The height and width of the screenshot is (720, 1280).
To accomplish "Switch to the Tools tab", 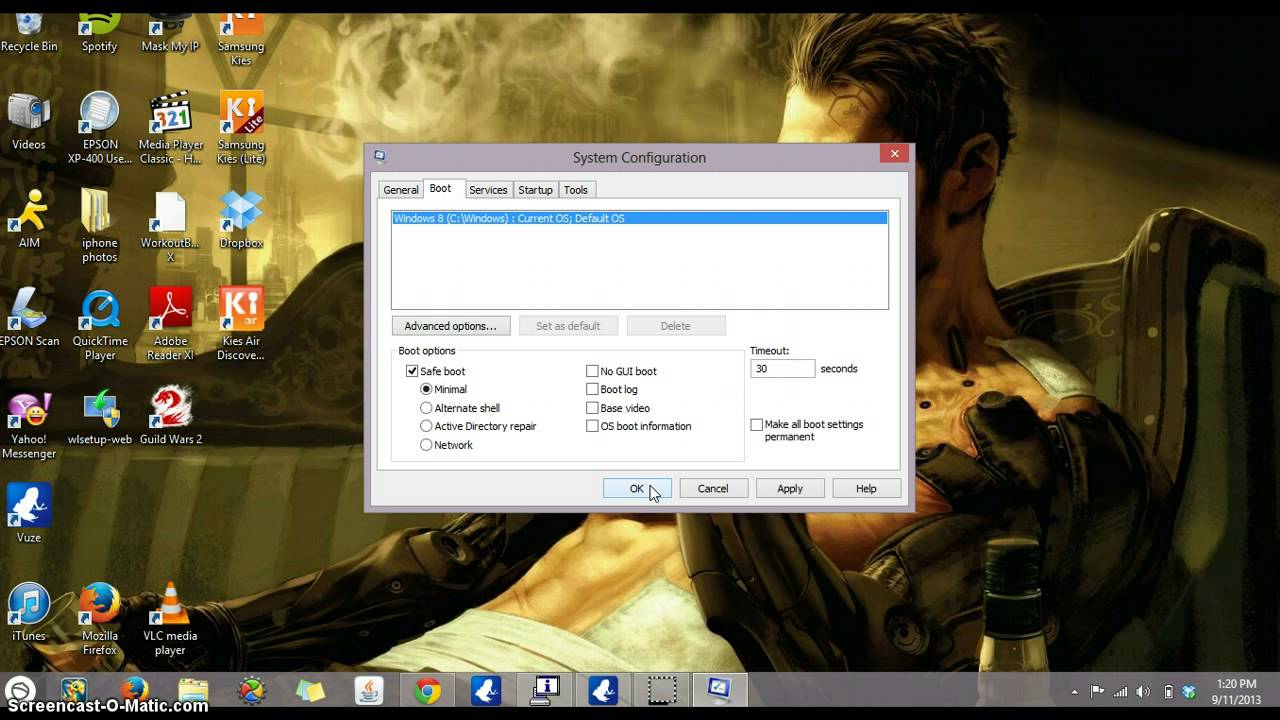I will (576, 190).
